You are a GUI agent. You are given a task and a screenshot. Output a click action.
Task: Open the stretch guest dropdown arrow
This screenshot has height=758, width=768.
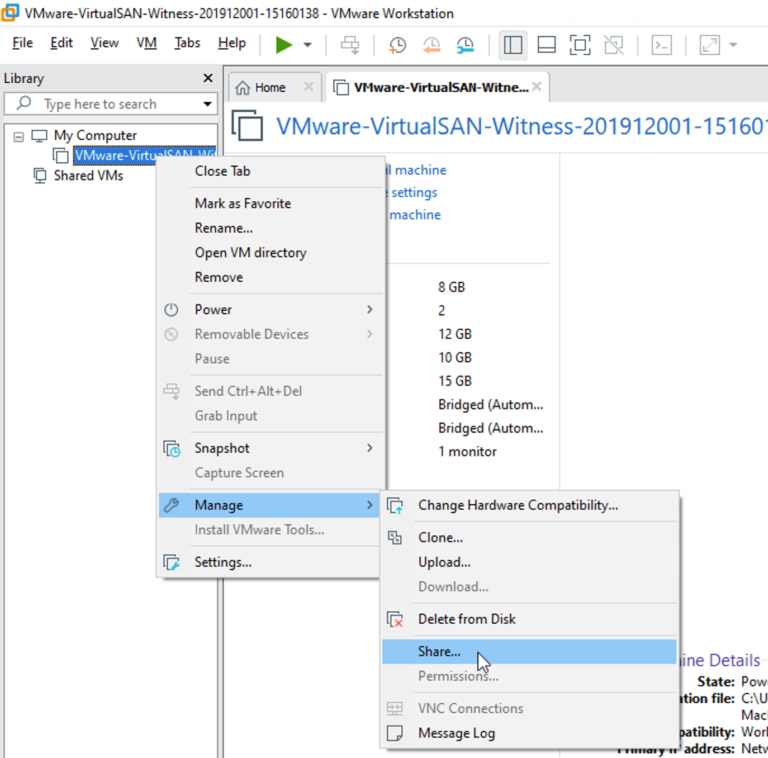click(733, 45)
